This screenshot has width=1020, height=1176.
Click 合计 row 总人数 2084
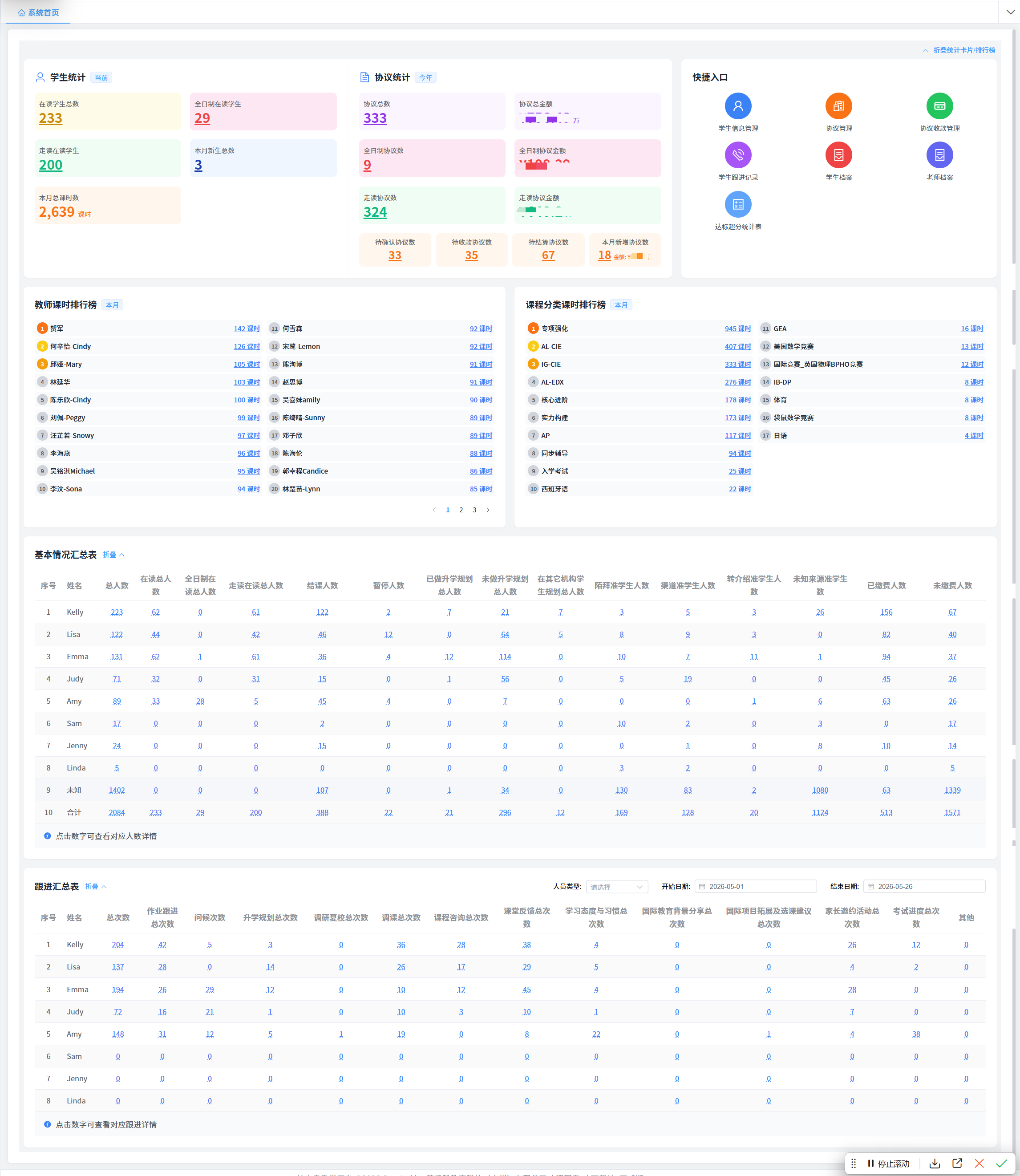(117, 812)
